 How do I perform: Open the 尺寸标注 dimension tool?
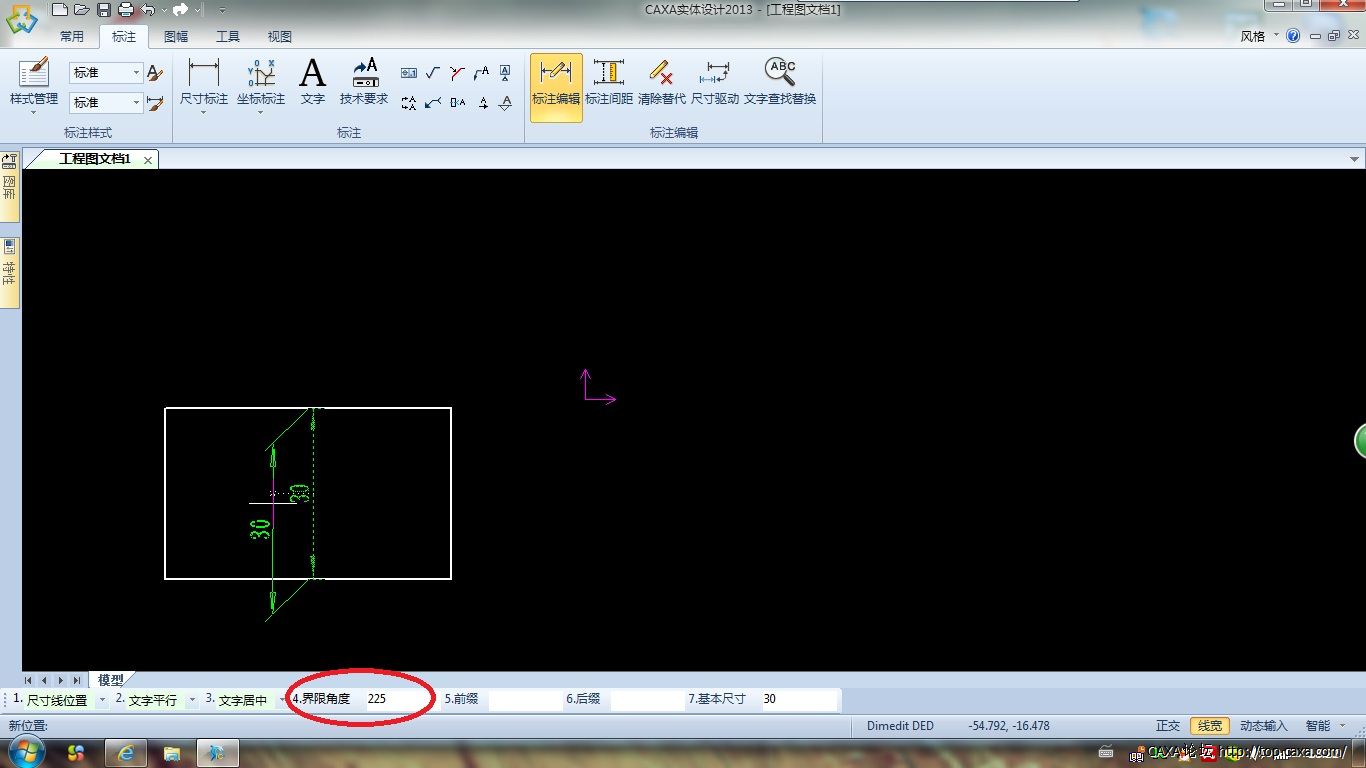203,82
